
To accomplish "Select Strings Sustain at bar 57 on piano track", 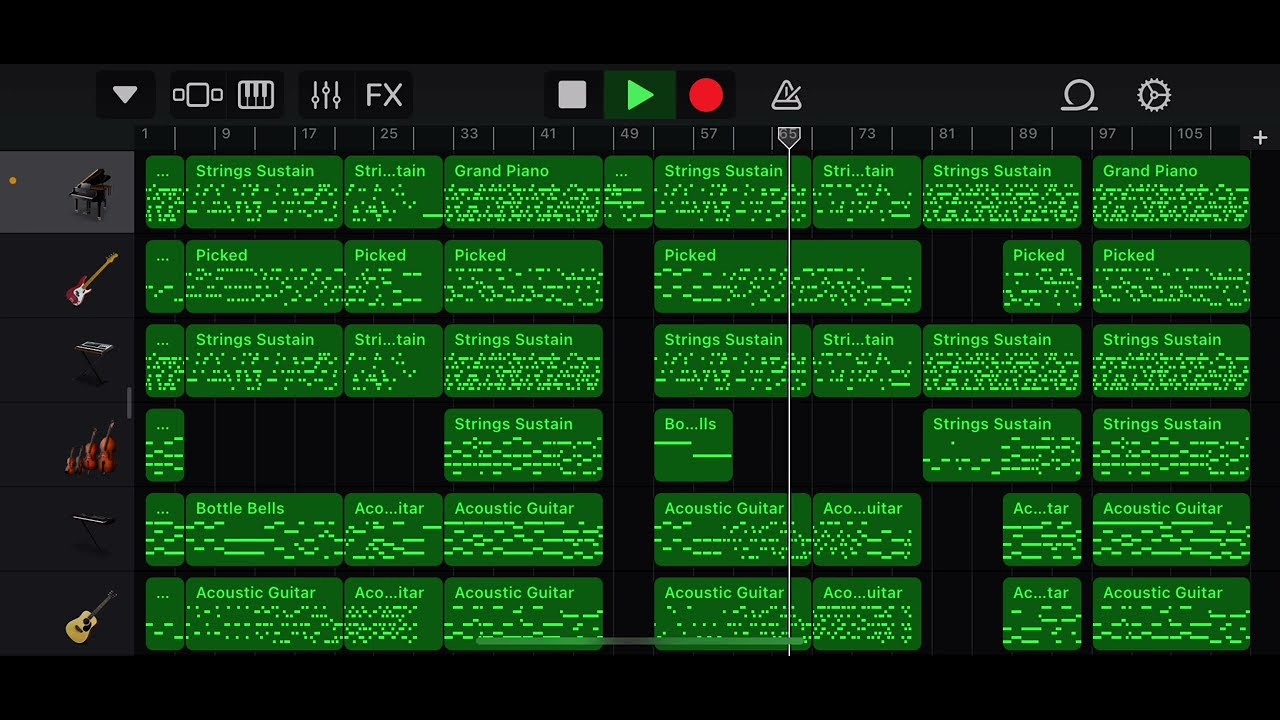I will (x=732, y=192).
